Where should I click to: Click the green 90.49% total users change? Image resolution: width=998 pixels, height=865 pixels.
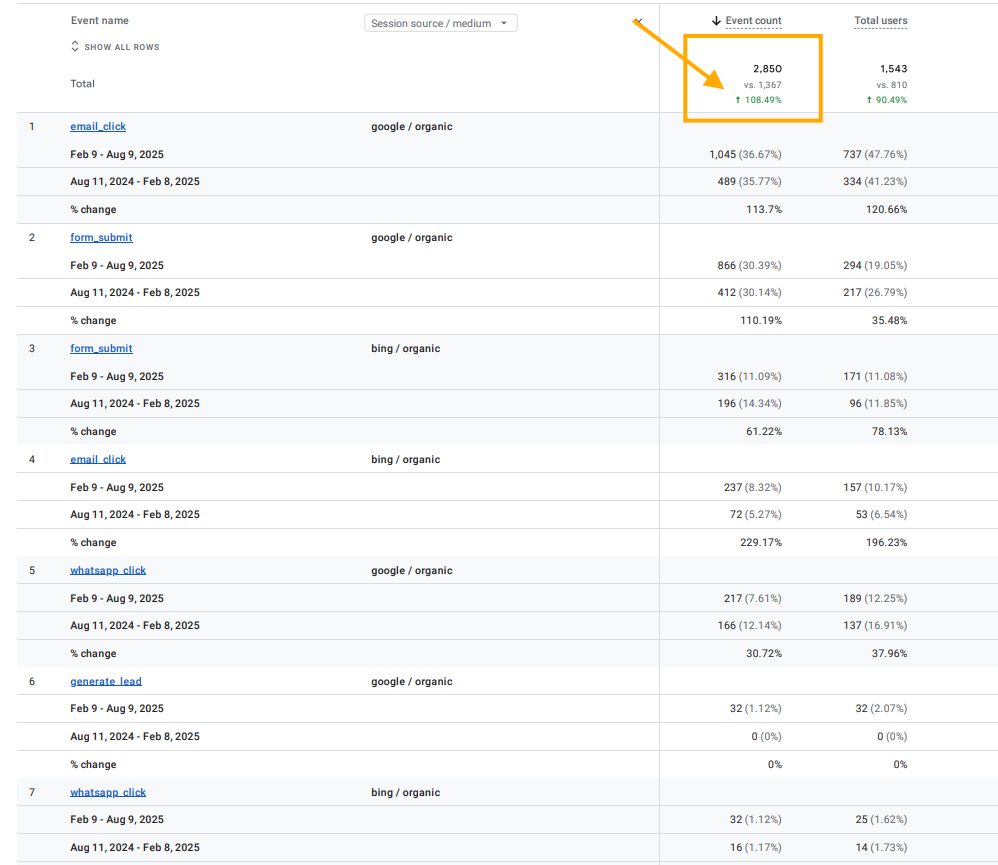pos(887,100)
